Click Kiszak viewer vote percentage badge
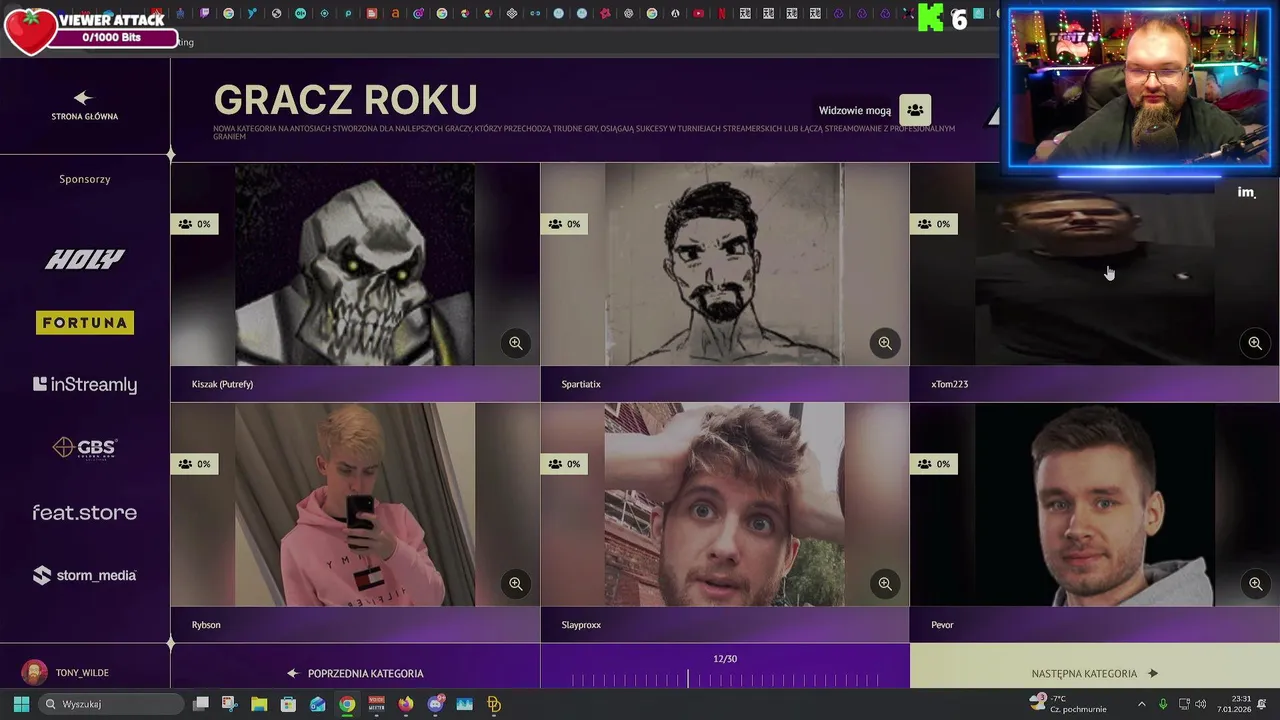This screenshot has width=1280, height=720. coord(194,224)
